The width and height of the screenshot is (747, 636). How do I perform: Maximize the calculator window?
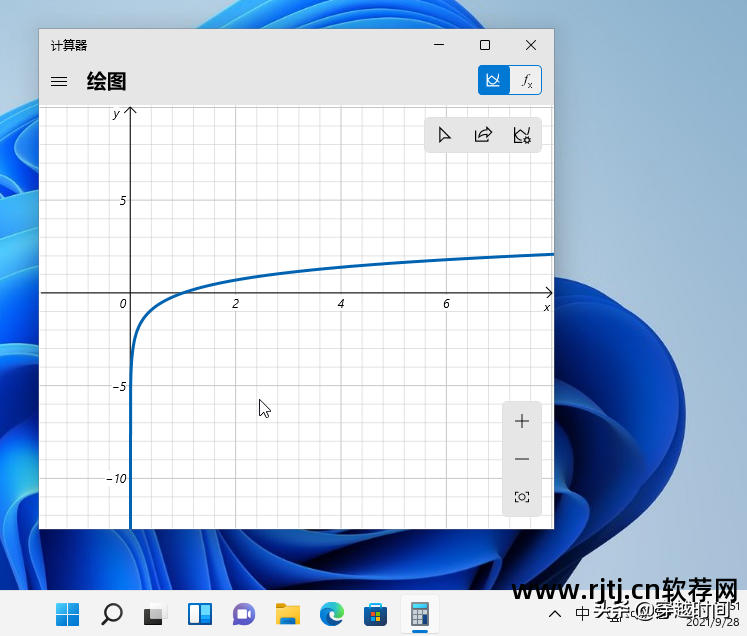(485, 45)
